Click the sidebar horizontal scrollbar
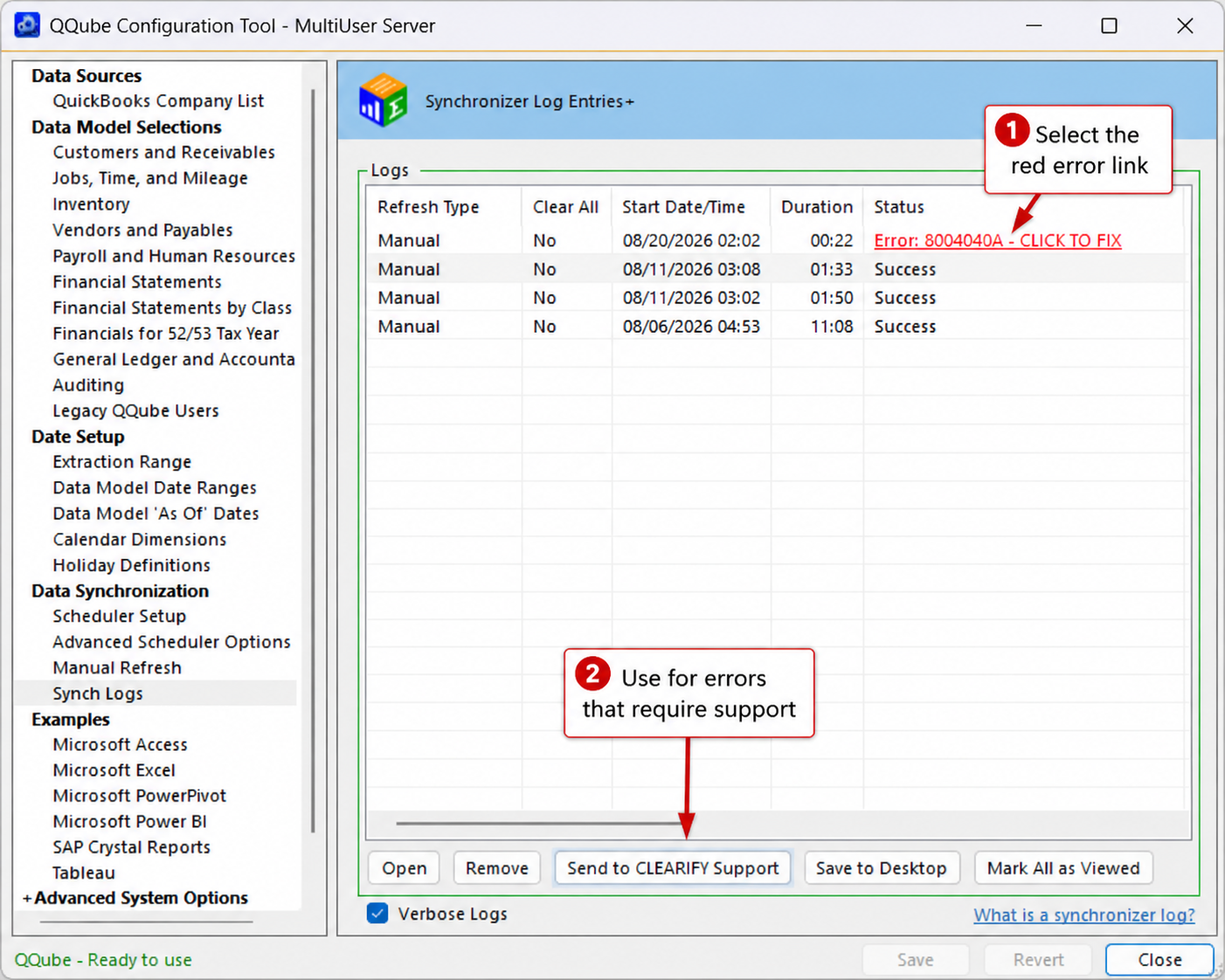 (146, 921)
